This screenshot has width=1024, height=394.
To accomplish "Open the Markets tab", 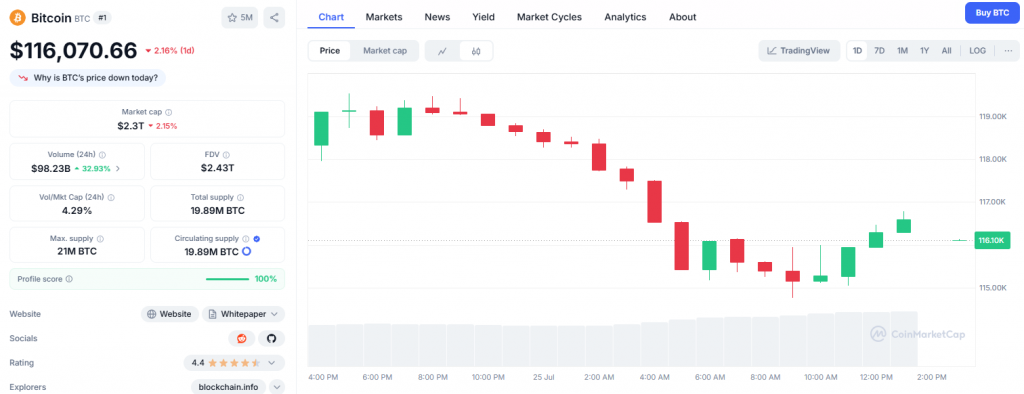I will click(384, 17).
